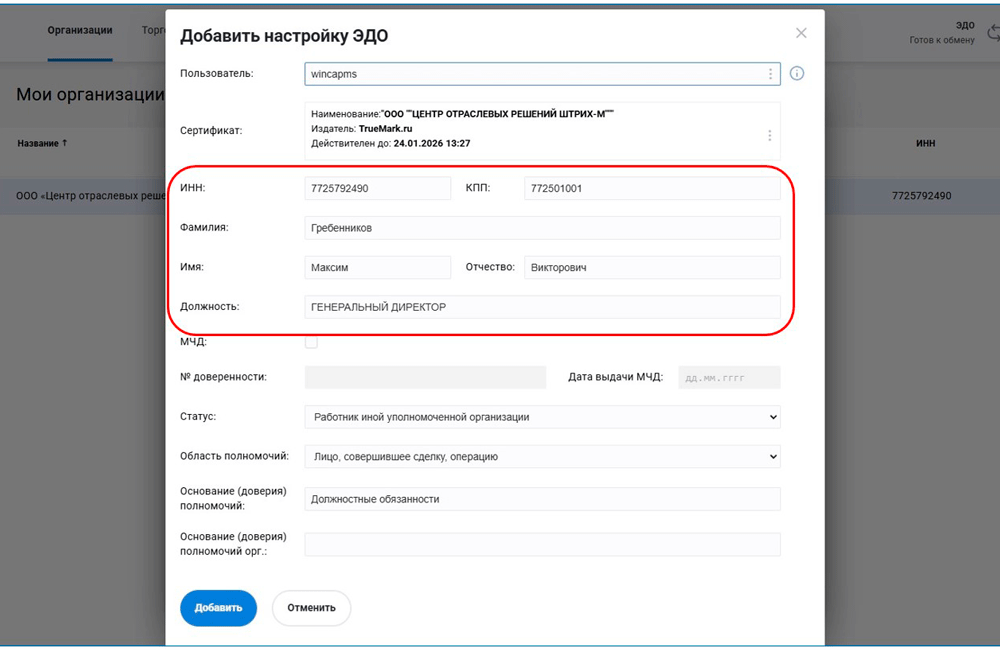The height and width of the screenshot is (650, 1000).
Task: Click the Основание (доверия) полномочий орг. field
Action: pyautogui.click(x=541, y=544)
